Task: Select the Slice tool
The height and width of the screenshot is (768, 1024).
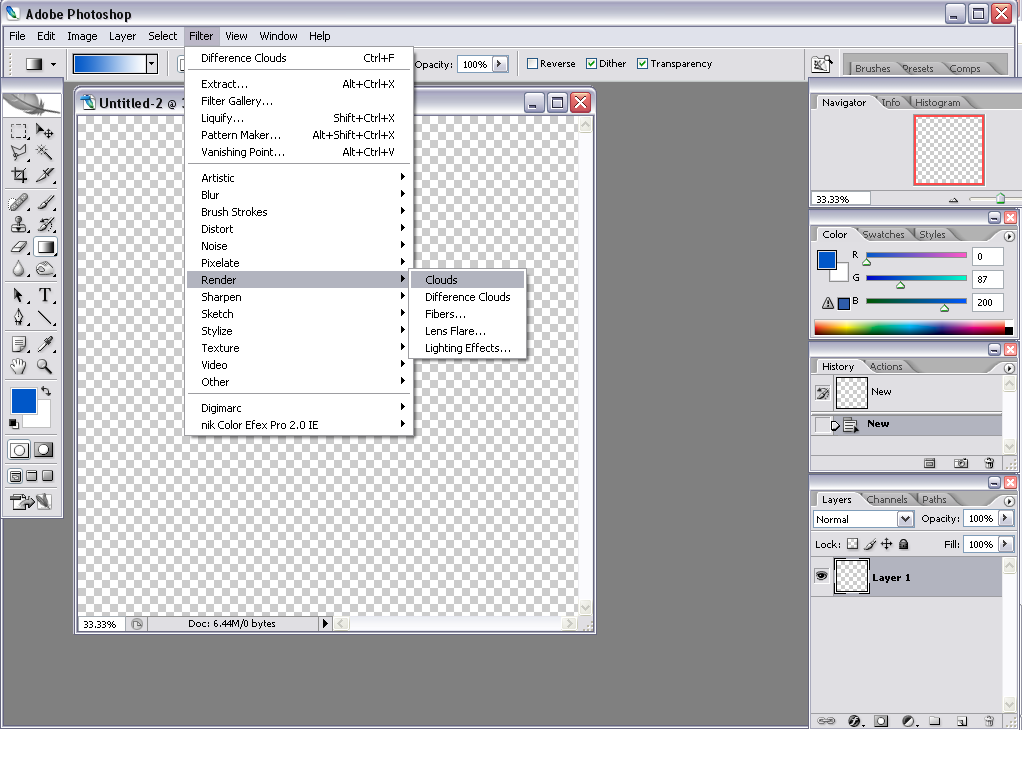Action: click(x=44, y=175)
